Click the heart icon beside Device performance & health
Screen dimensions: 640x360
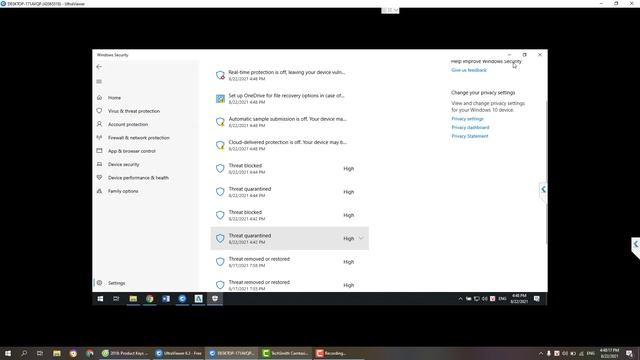99,178
